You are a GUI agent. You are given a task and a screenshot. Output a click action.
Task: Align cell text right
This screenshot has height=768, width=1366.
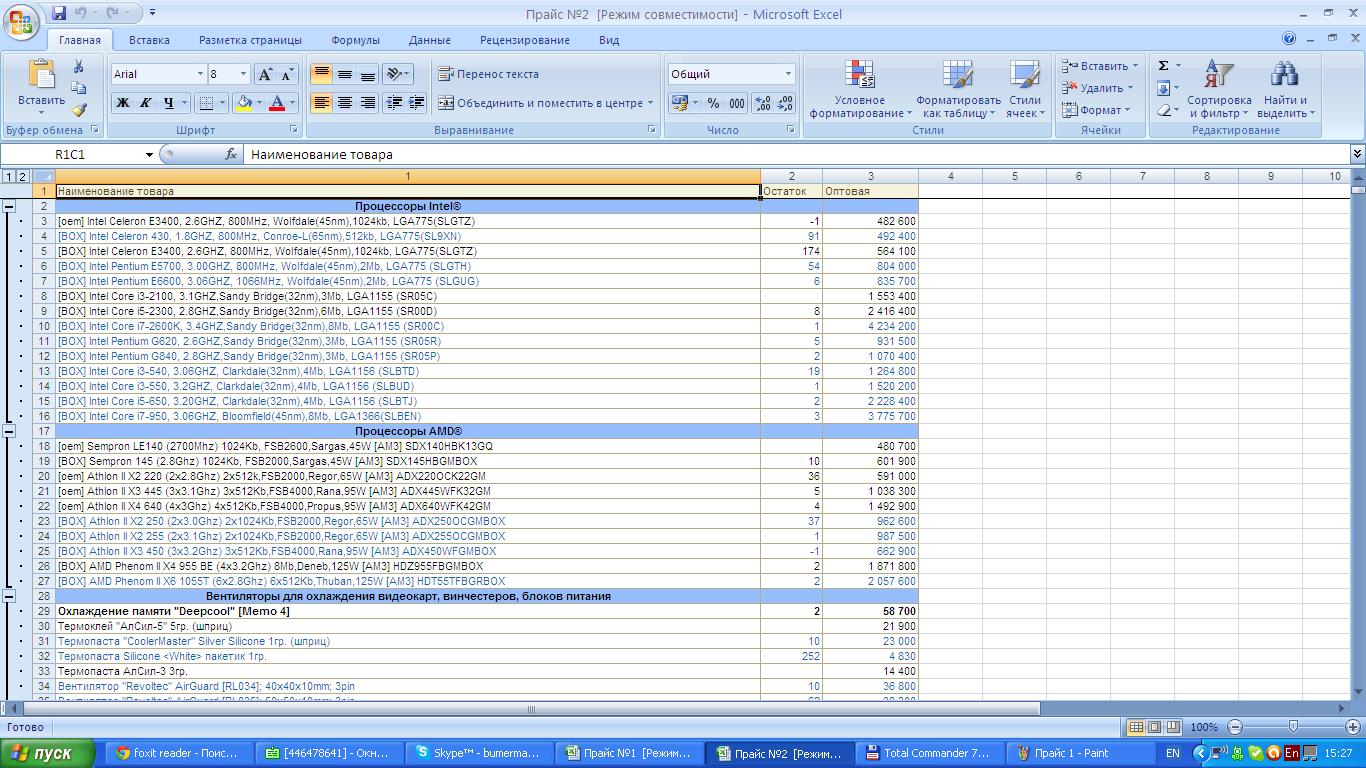tap(367, 102)
